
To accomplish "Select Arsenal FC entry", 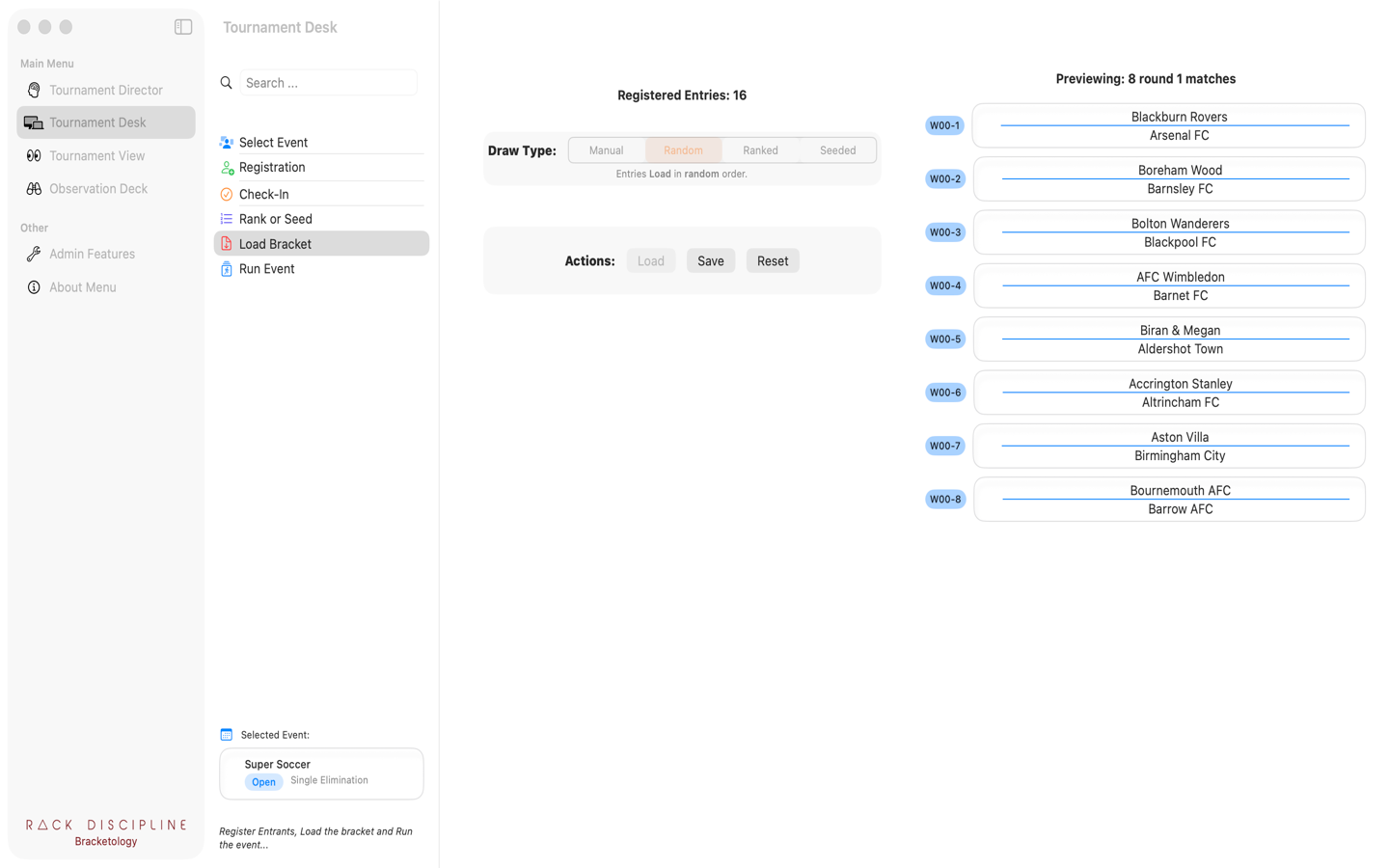I will [1179, 136].
